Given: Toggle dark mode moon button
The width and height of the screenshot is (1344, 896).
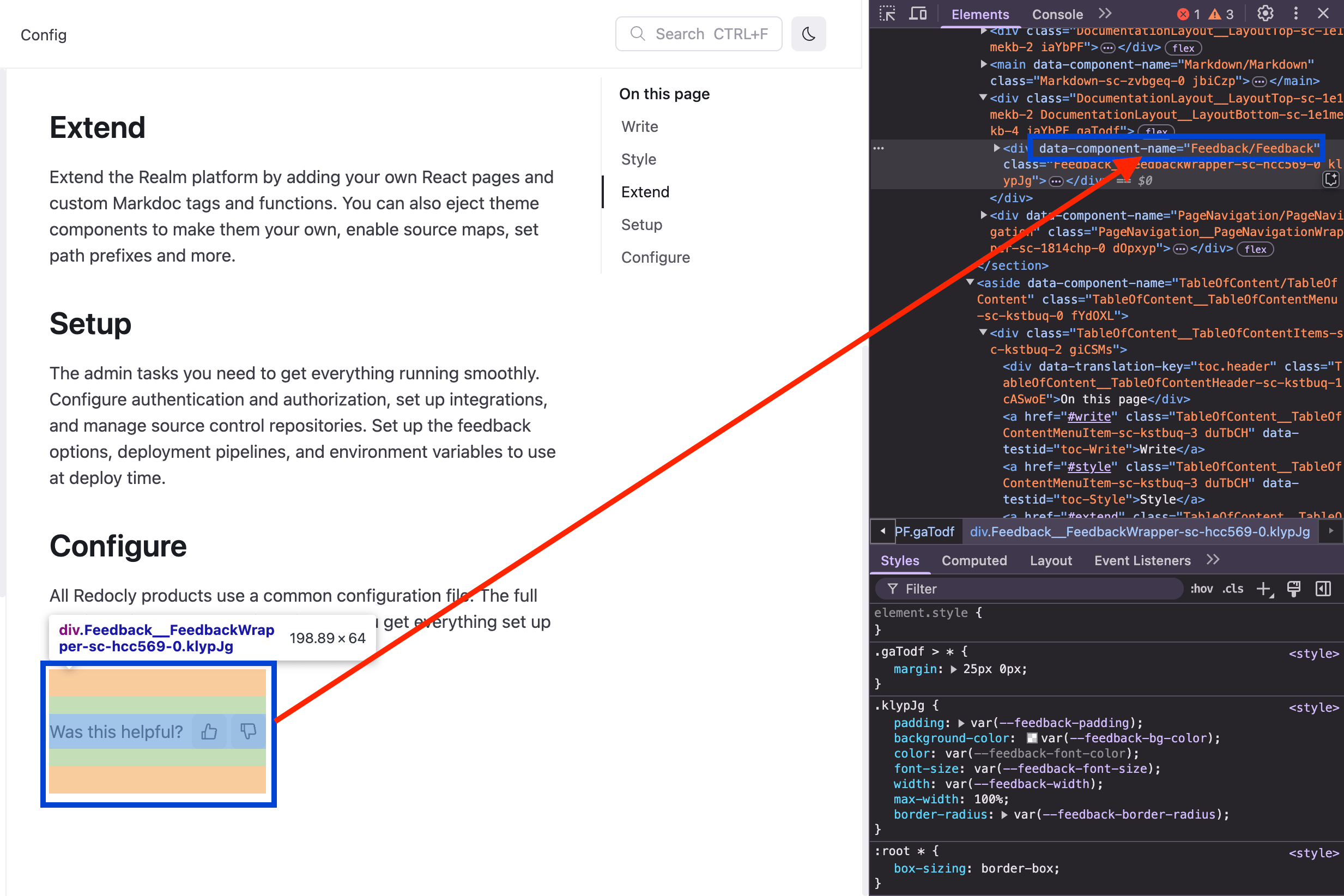Looking at the screenshot, I should point(809,34).
